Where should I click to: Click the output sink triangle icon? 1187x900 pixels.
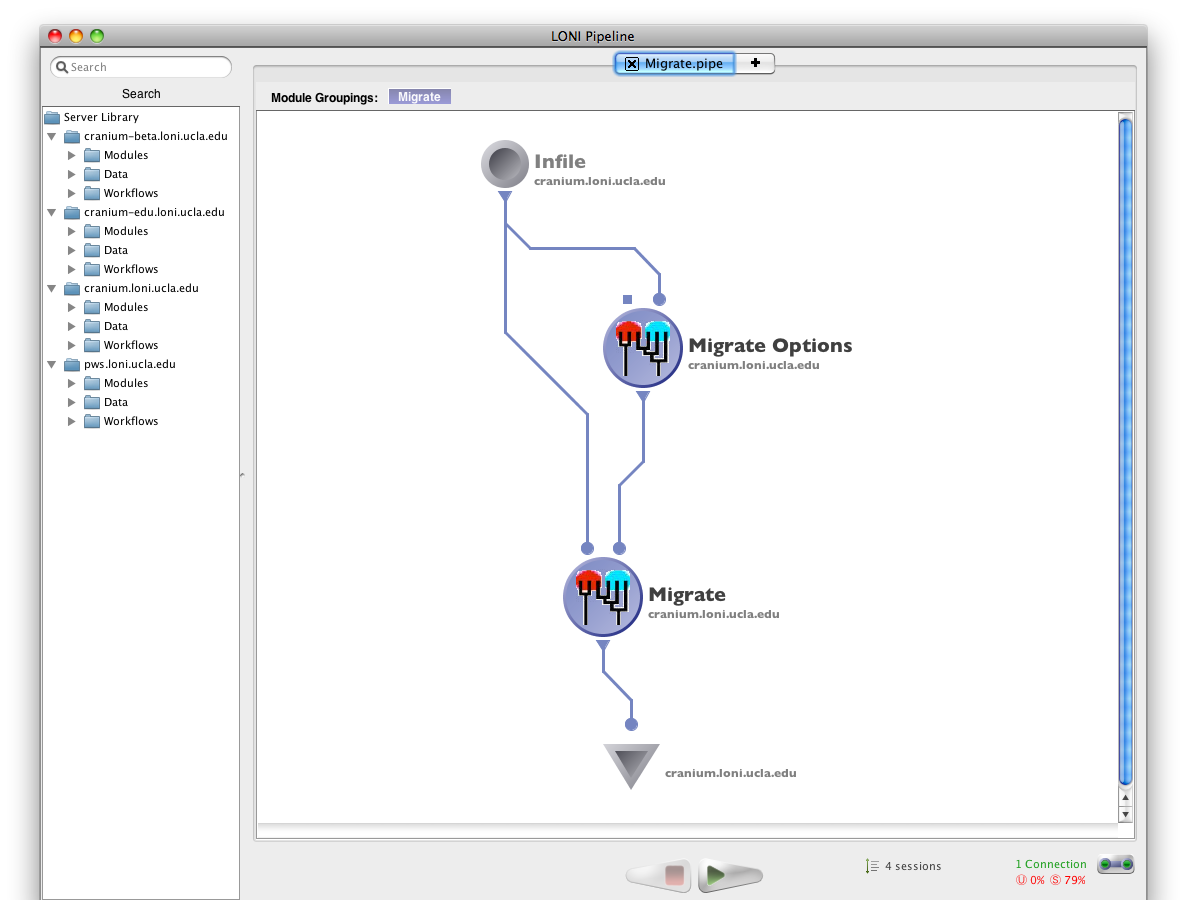pyautogui.click(x=631, y=766)
